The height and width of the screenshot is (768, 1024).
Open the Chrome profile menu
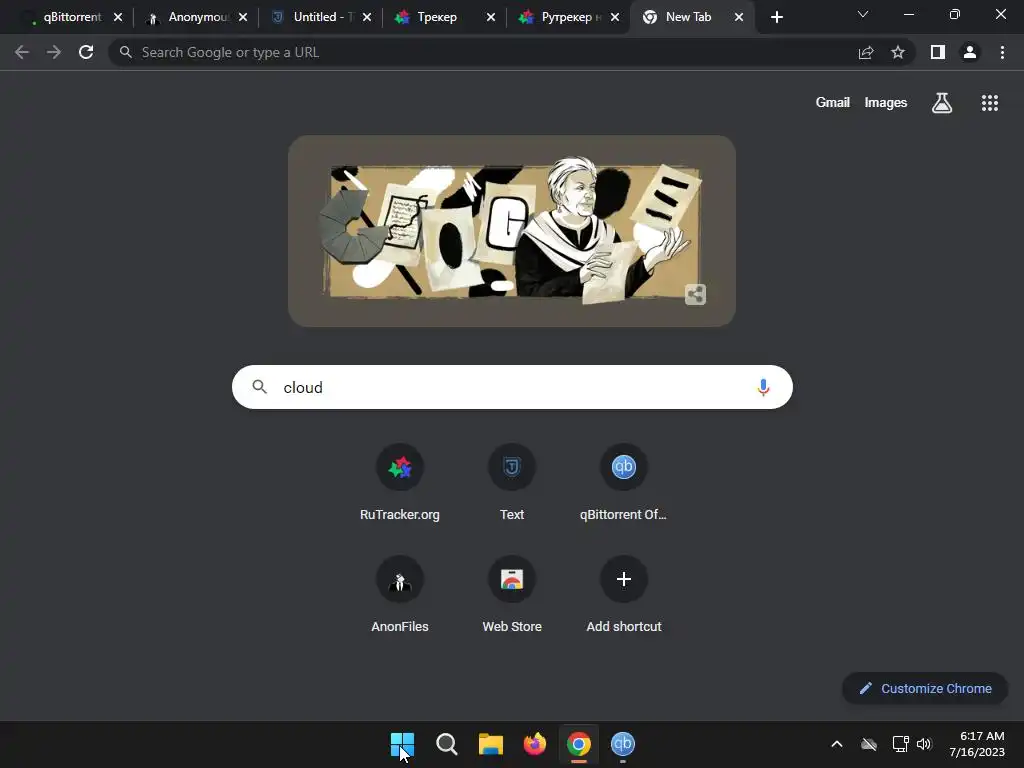point(970,52)
